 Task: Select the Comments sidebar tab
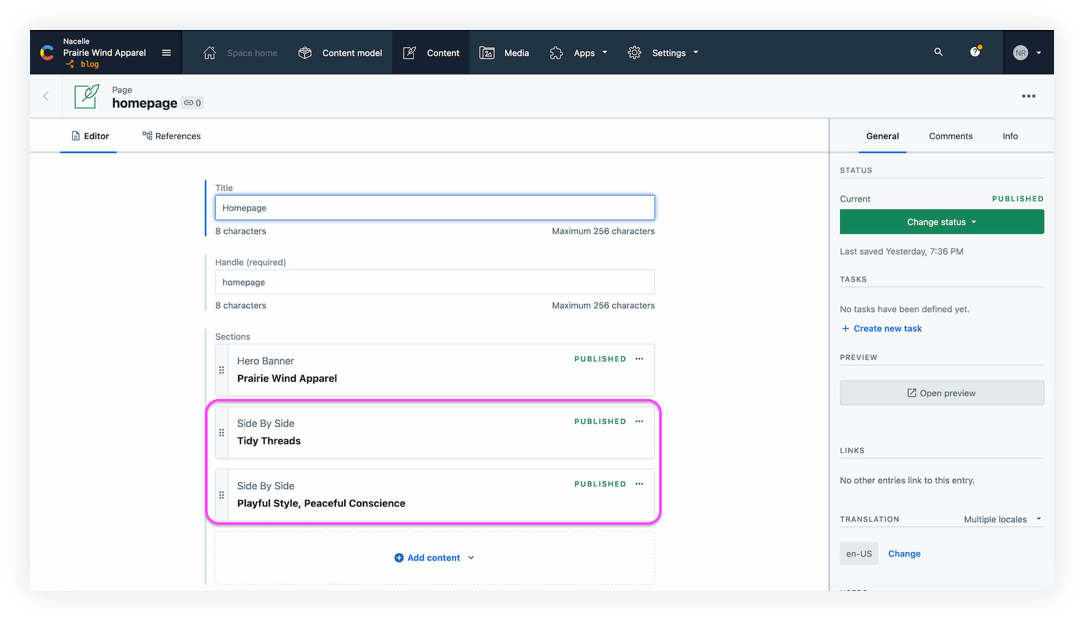click(951, 136)
